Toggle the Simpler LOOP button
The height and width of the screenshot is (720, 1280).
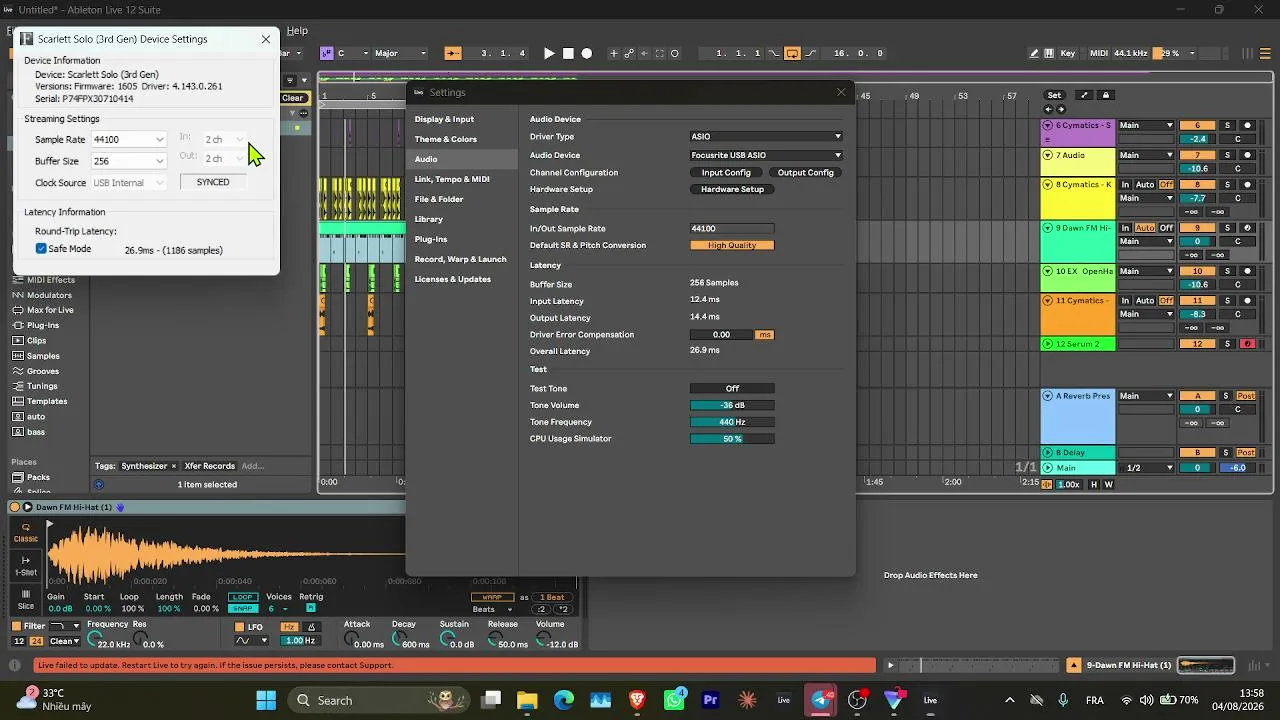[x=242, y=597]
